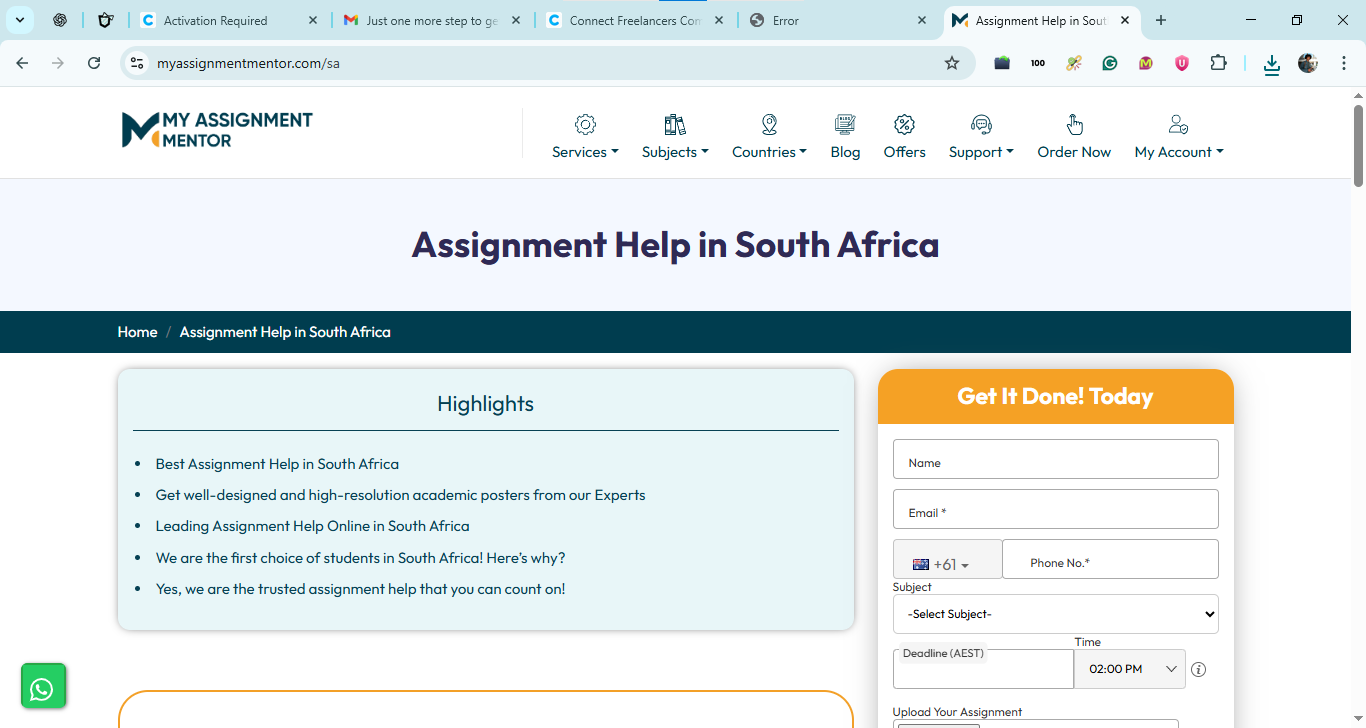The height and width of the screenshot is (728, 1366).
Task: Expand the Support dropdown menu
Action: coord(981,152)
